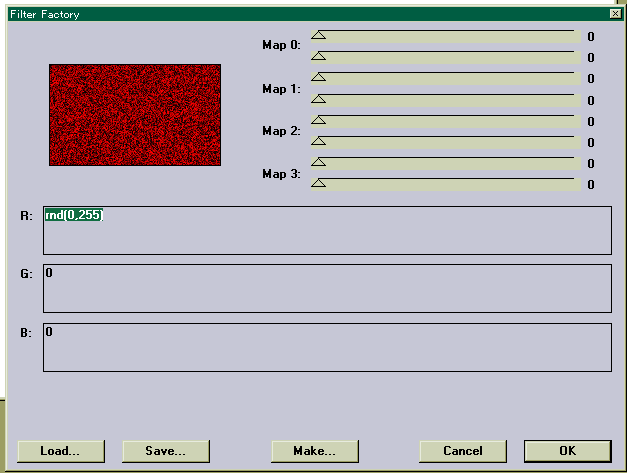
Task: Confirm the filter with OK
Action: [567, 451]
